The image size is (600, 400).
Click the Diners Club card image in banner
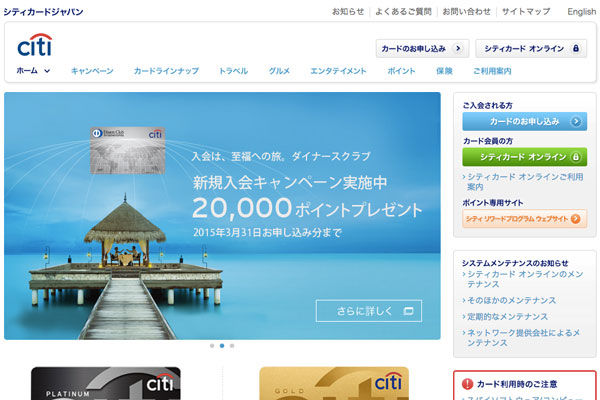coord(127,150)
